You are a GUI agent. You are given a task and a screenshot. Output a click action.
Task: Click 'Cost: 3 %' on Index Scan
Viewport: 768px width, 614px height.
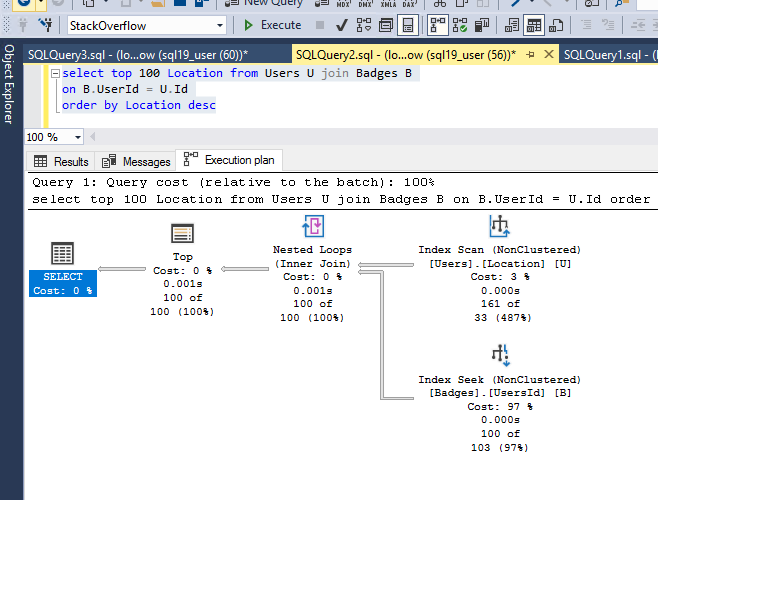(500, 277)
